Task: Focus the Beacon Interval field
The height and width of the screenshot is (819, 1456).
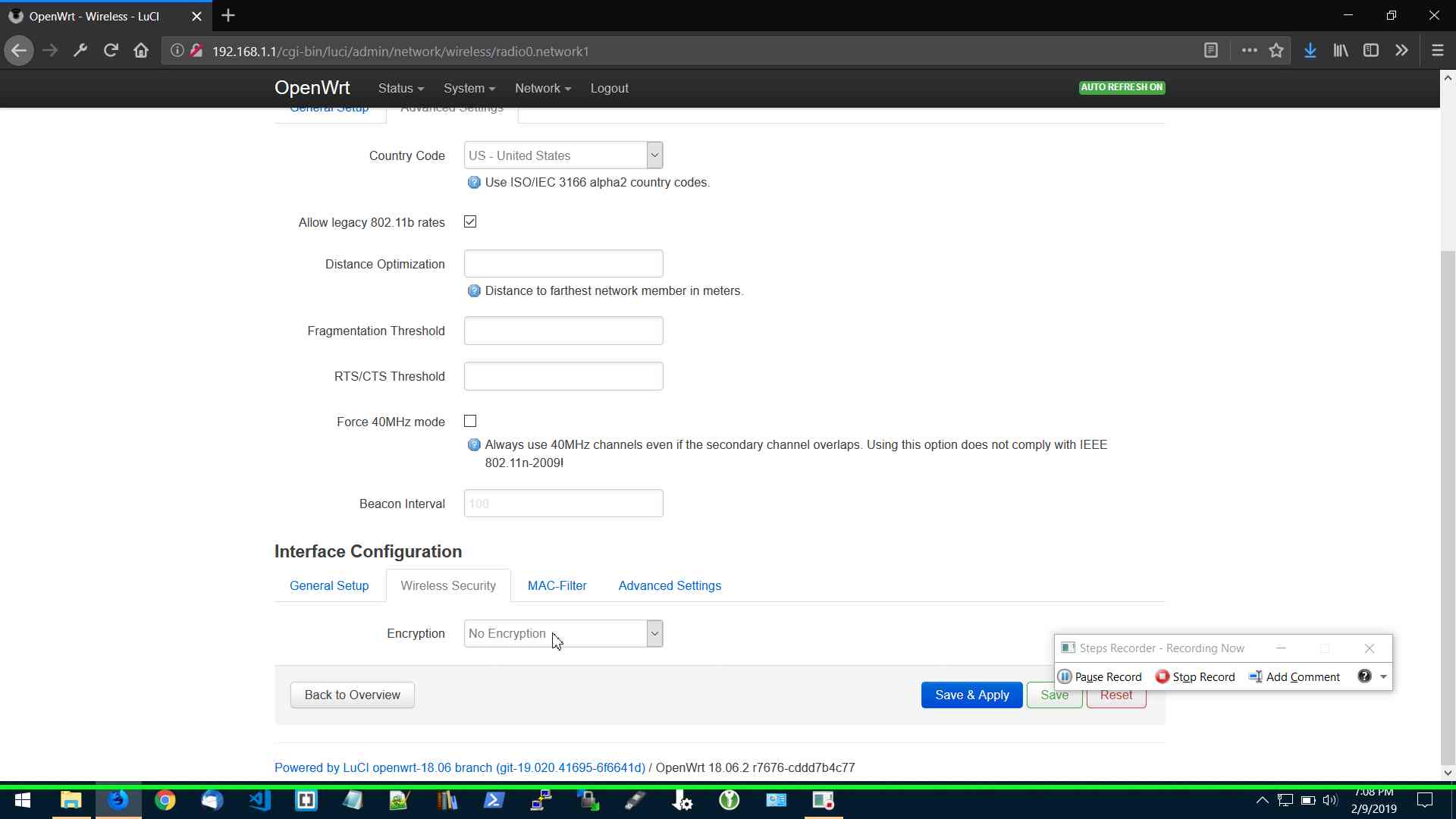Action: point(563,504)
